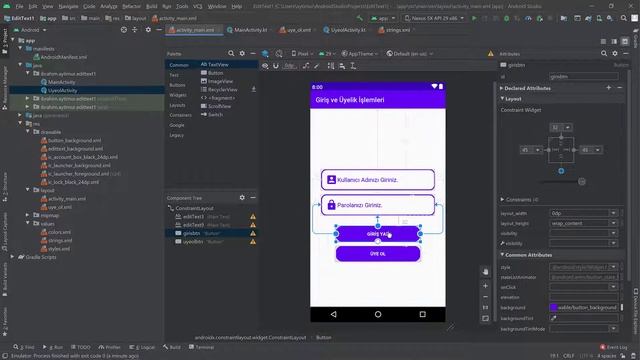This screenshot has height=360, width=640.
Task: Switch to strings.xml tab
Action: 396,30
